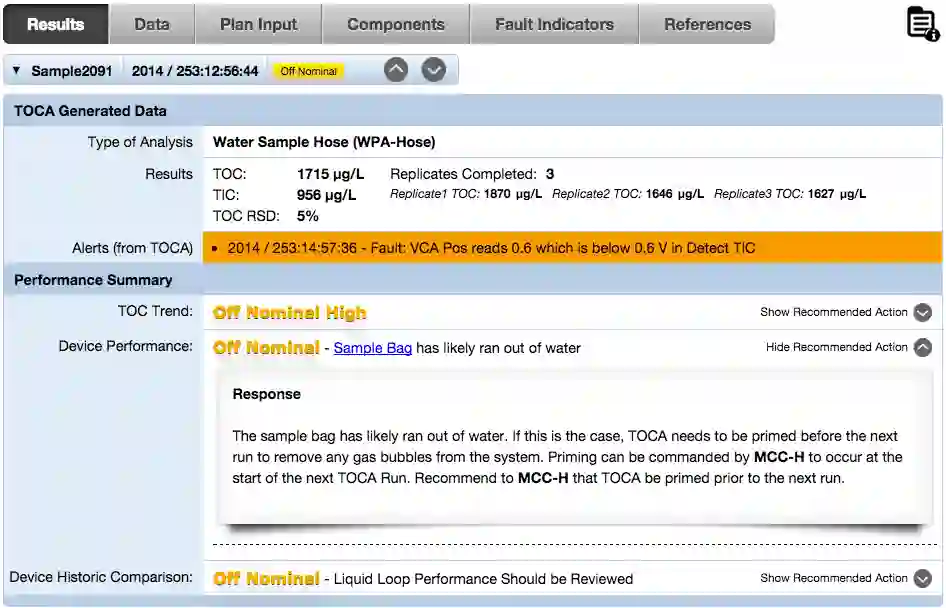The image size is (946, 608).
Task: Click the TOC RSD value 5%
Action: [x=308, y=216]
